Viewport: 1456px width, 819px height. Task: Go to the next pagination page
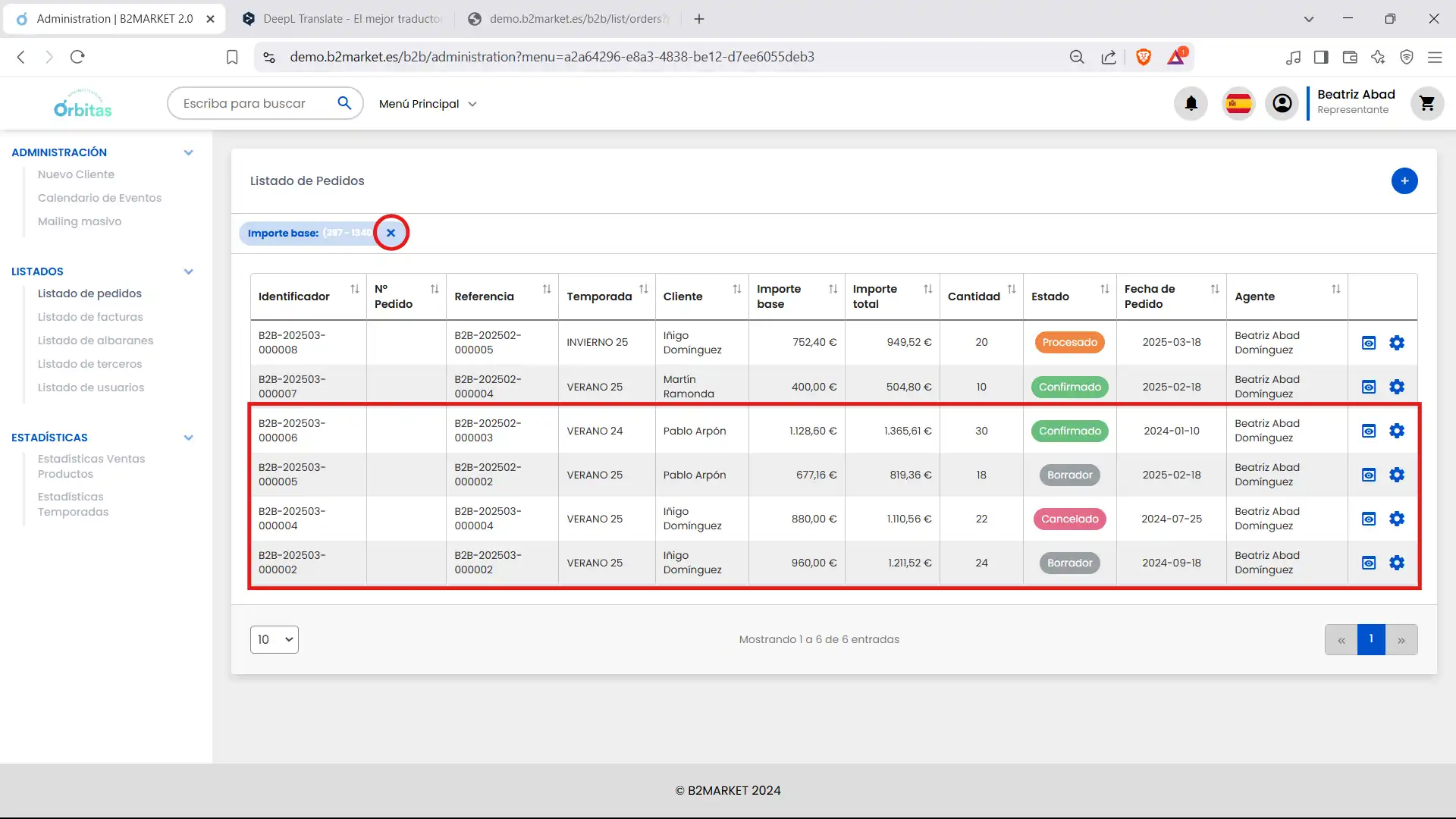click(x=1401, y=640)
